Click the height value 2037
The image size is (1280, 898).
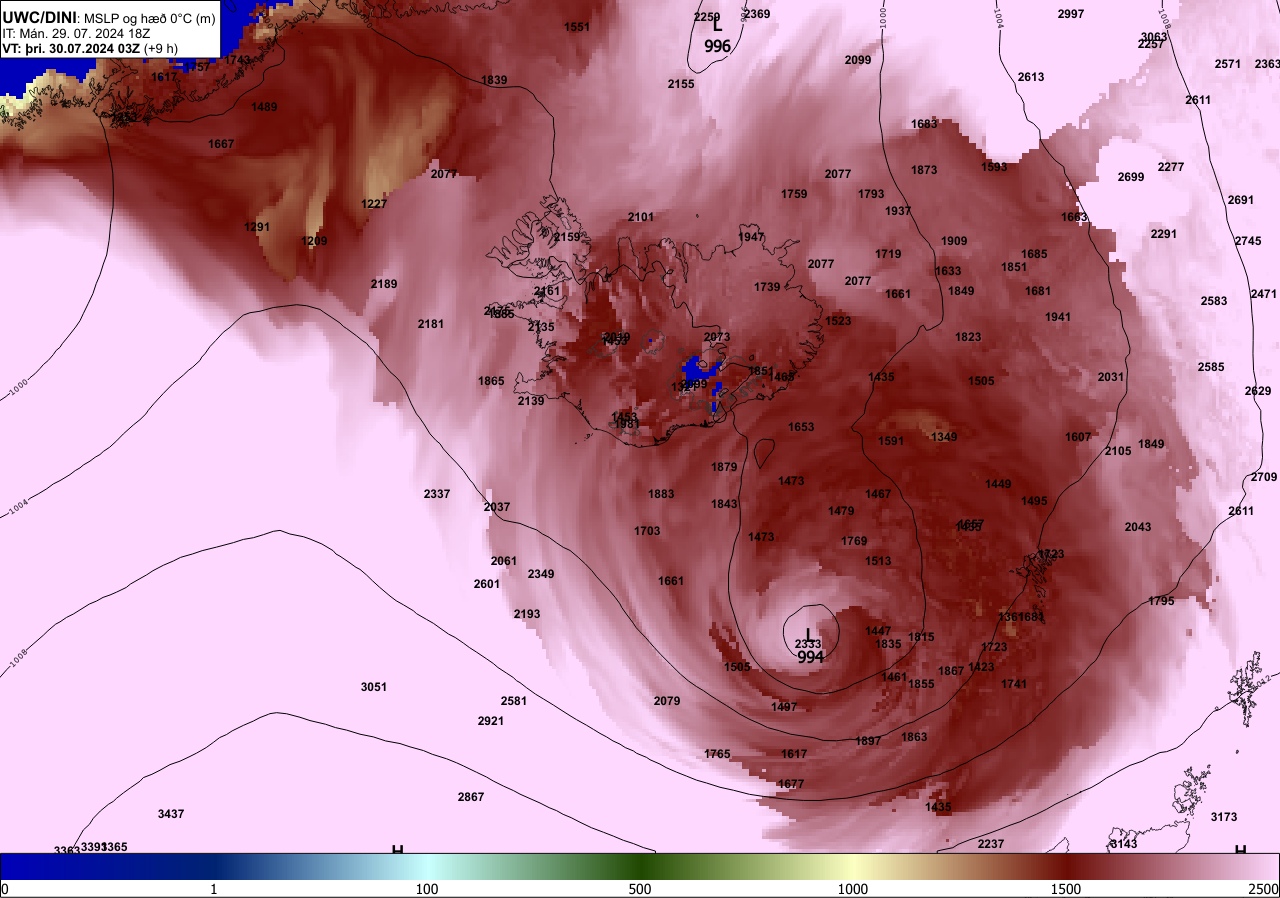[497, 507]
